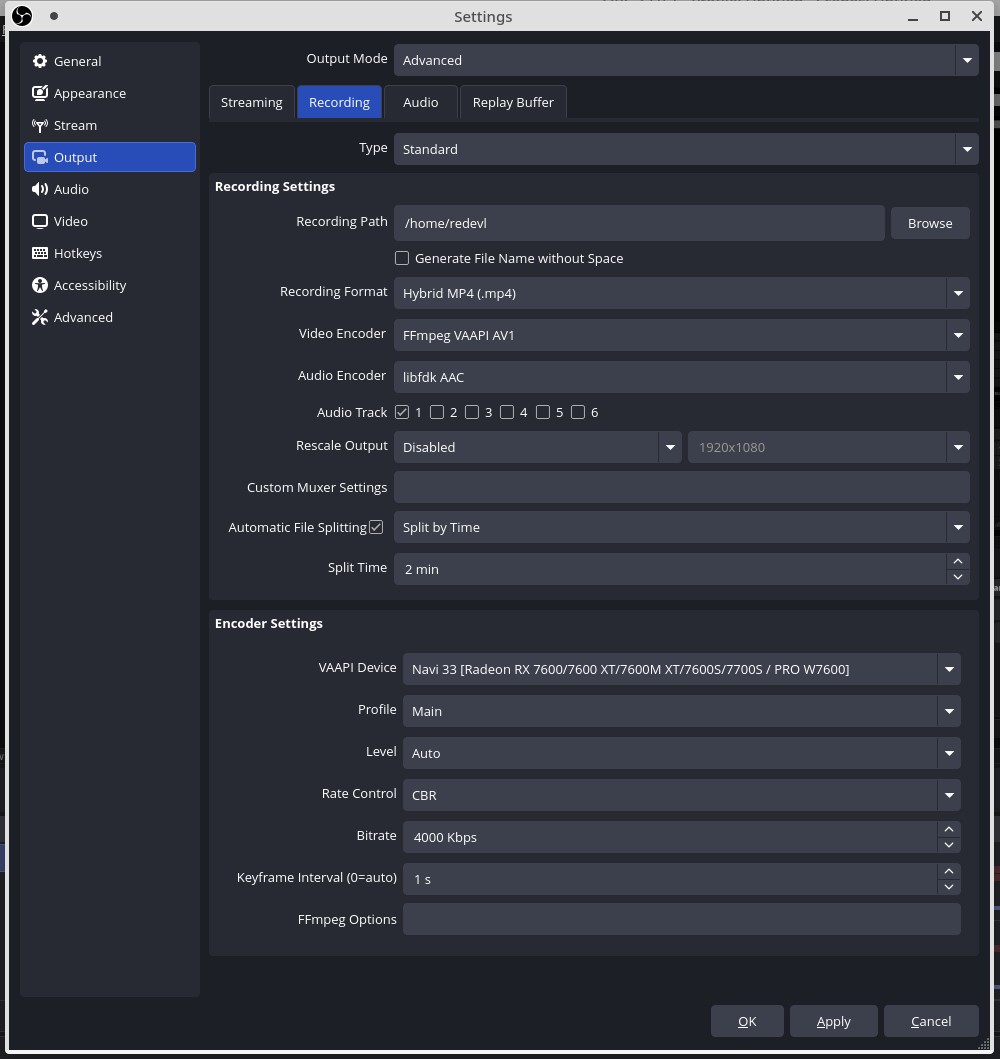Click the Custom Muxer Settings field
1000x1059 pixels.
point(682,487)
